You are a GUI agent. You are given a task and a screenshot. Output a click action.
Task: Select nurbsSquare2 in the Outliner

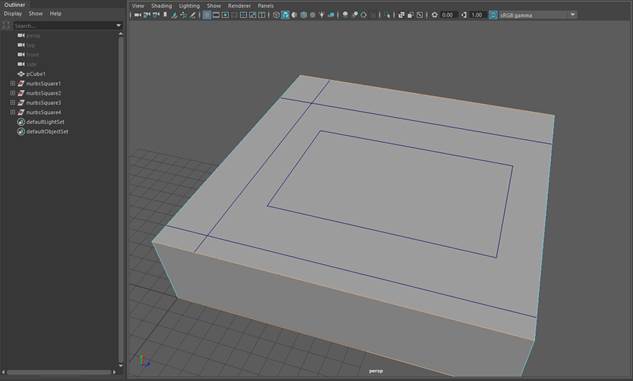44,93
